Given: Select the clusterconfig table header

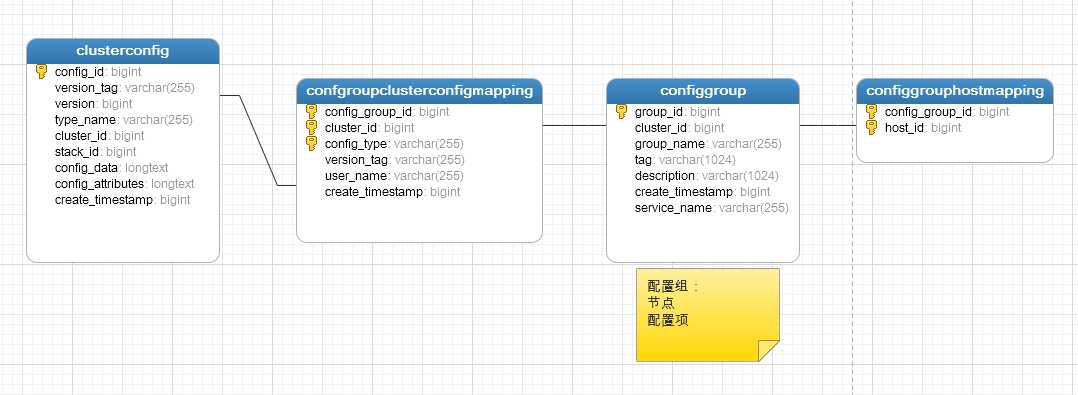Looking at the screenshot, I should pyautogui.click(x=123, y=51).
